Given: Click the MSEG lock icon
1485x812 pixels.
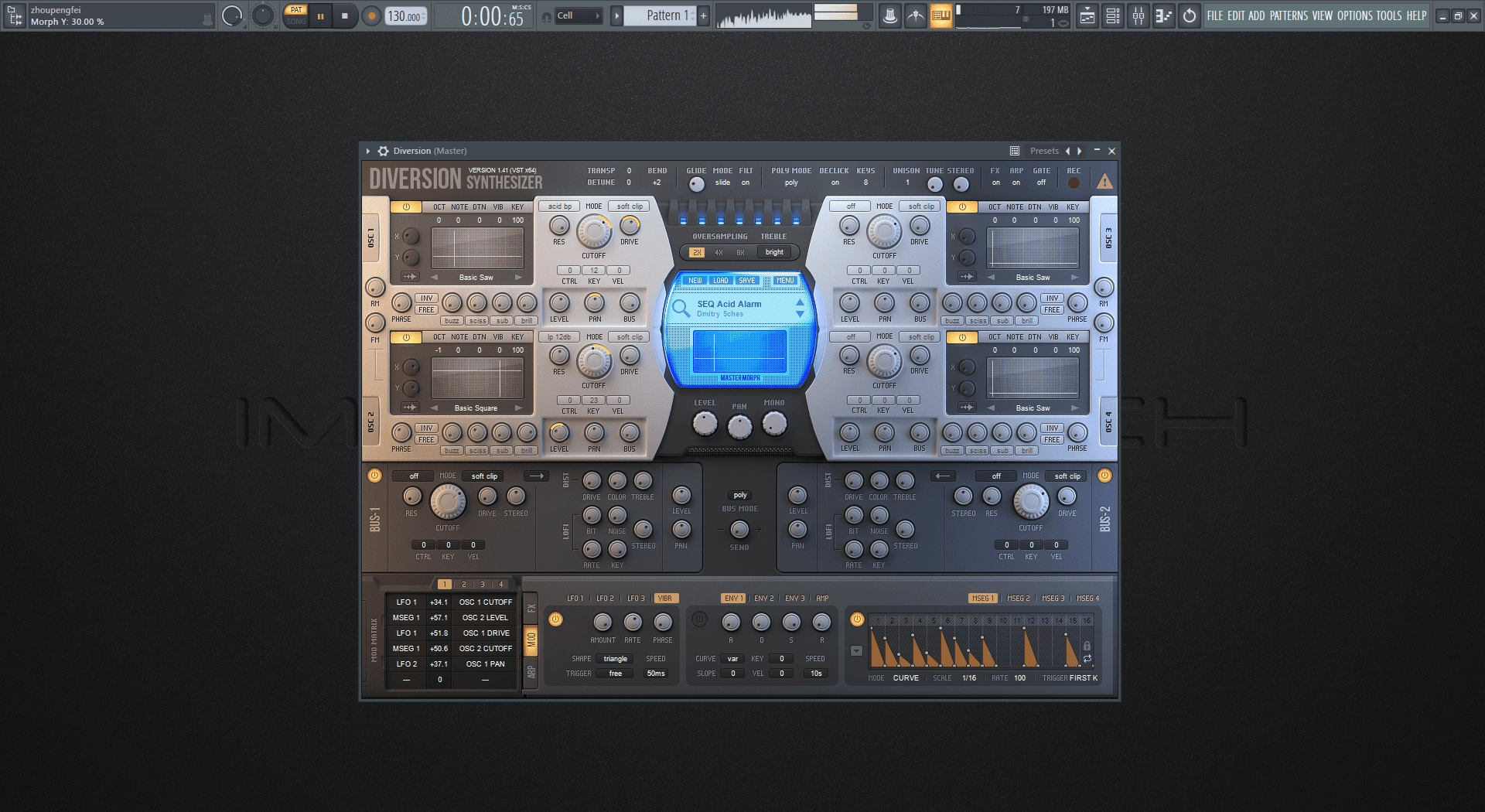Looking at the screenshot, I should coord(1087,646).
